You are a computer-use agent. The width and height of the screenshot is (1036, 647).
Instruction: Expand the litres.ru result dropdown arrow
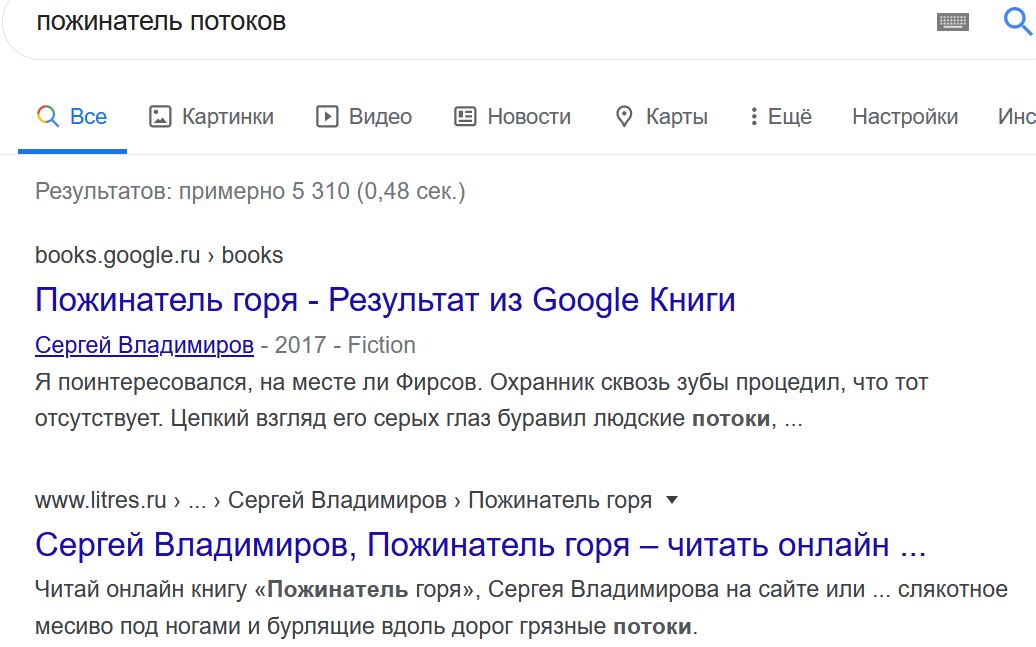tap(672, 500)
